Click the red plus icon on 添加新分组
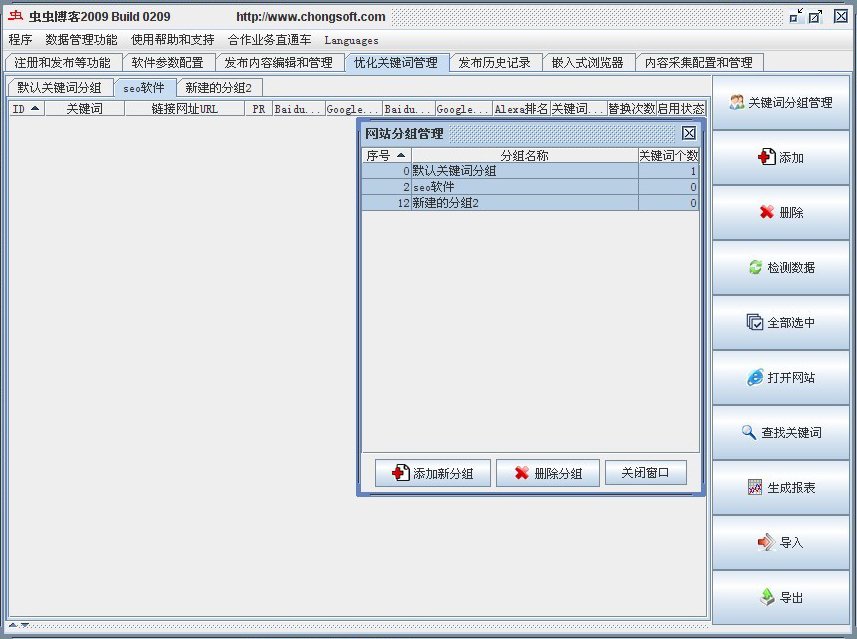The image size is (857, 639). tap(401, 472)
